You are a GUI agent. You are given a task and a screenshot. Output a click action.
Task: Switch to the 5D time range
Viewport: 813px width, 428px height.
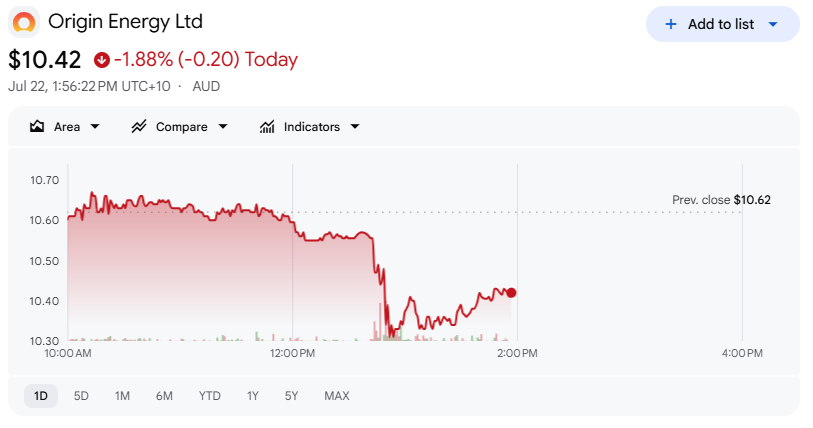click(x=81, y=396)
